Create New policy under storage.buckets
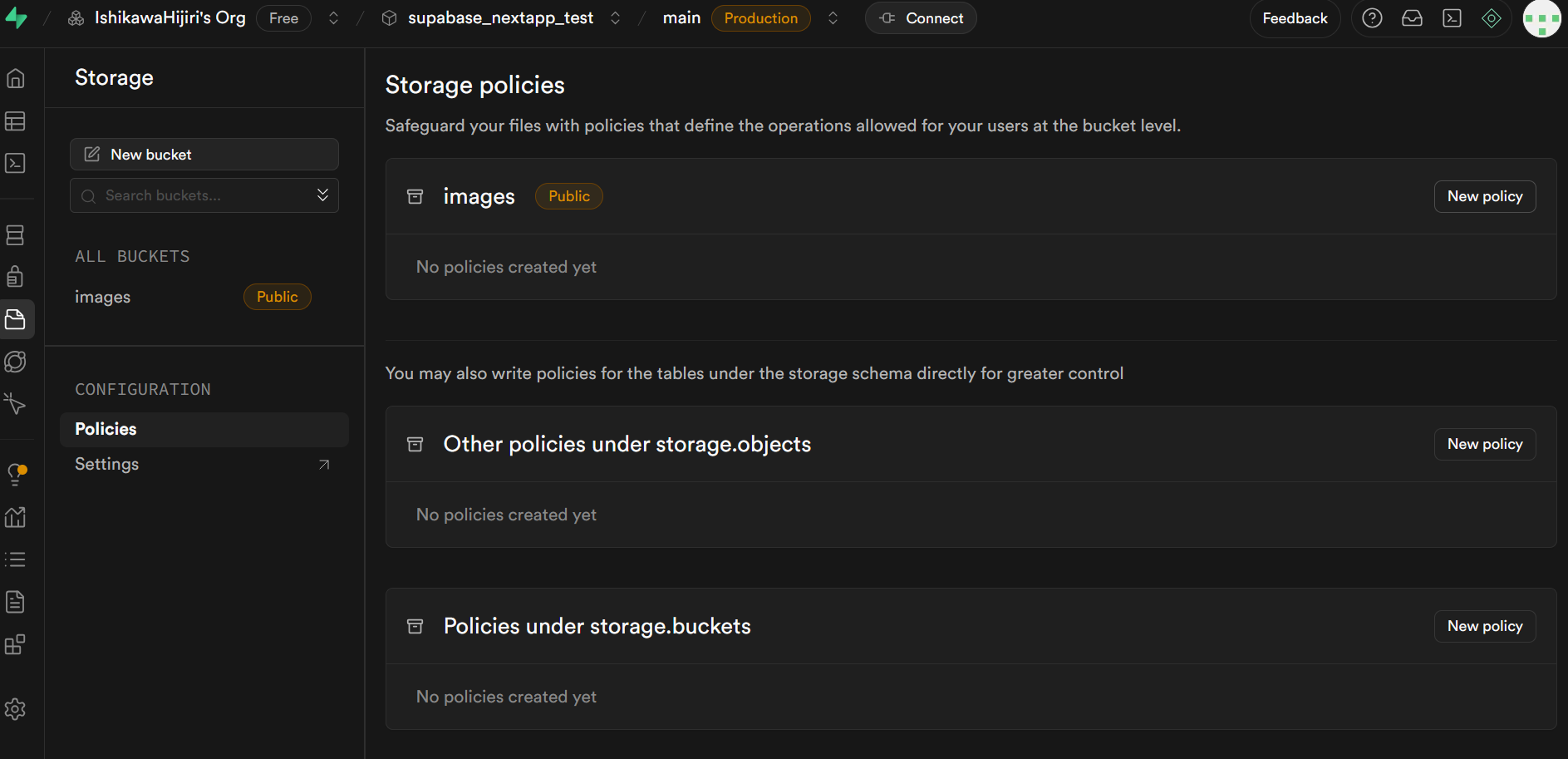Image resolution: width=1568 pixels, height=759 pixels. [x=1485, y=626]
